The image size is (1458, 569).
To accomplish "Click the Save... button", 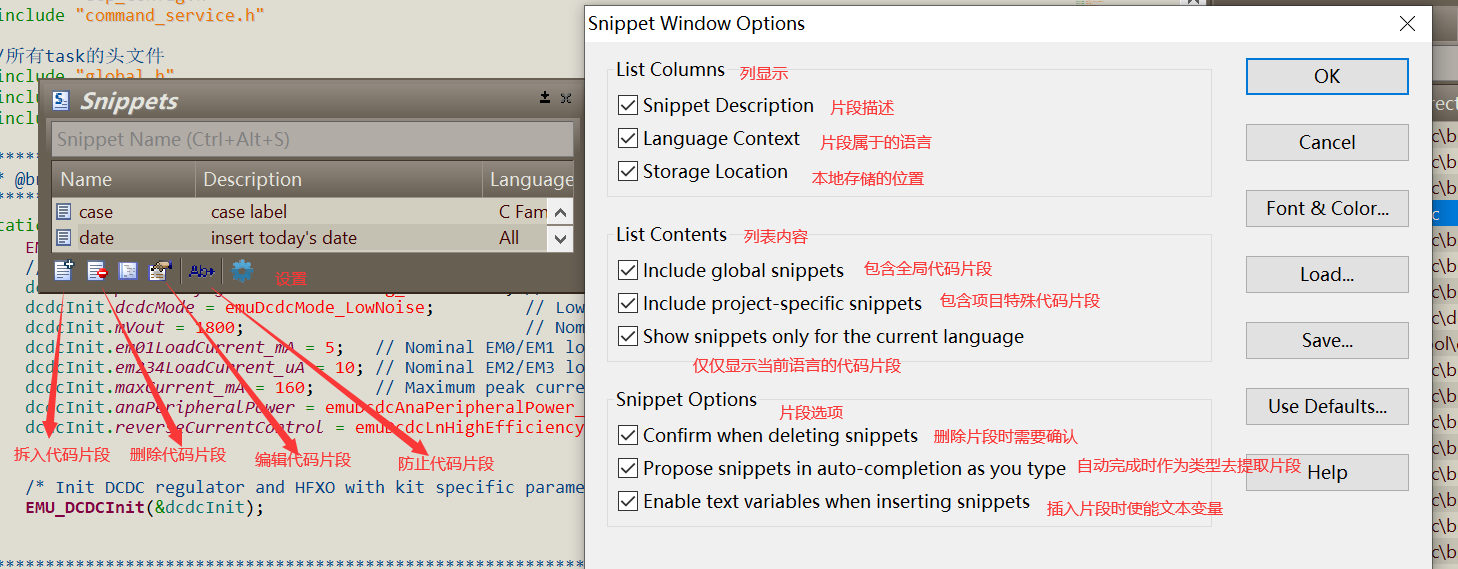I will pyautogui.click(x=1327, y=340).
